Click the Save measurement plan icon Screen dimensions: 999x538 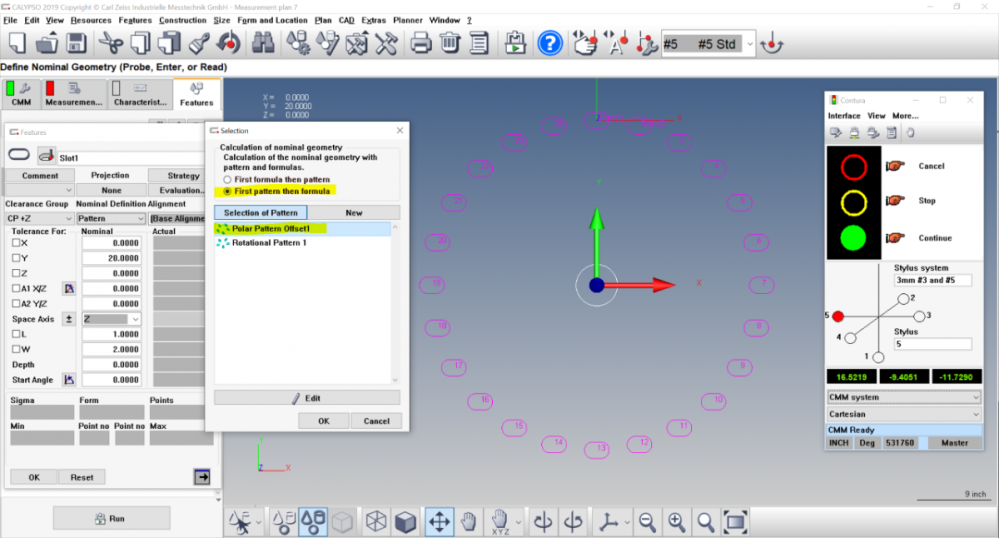pos(75,43)
